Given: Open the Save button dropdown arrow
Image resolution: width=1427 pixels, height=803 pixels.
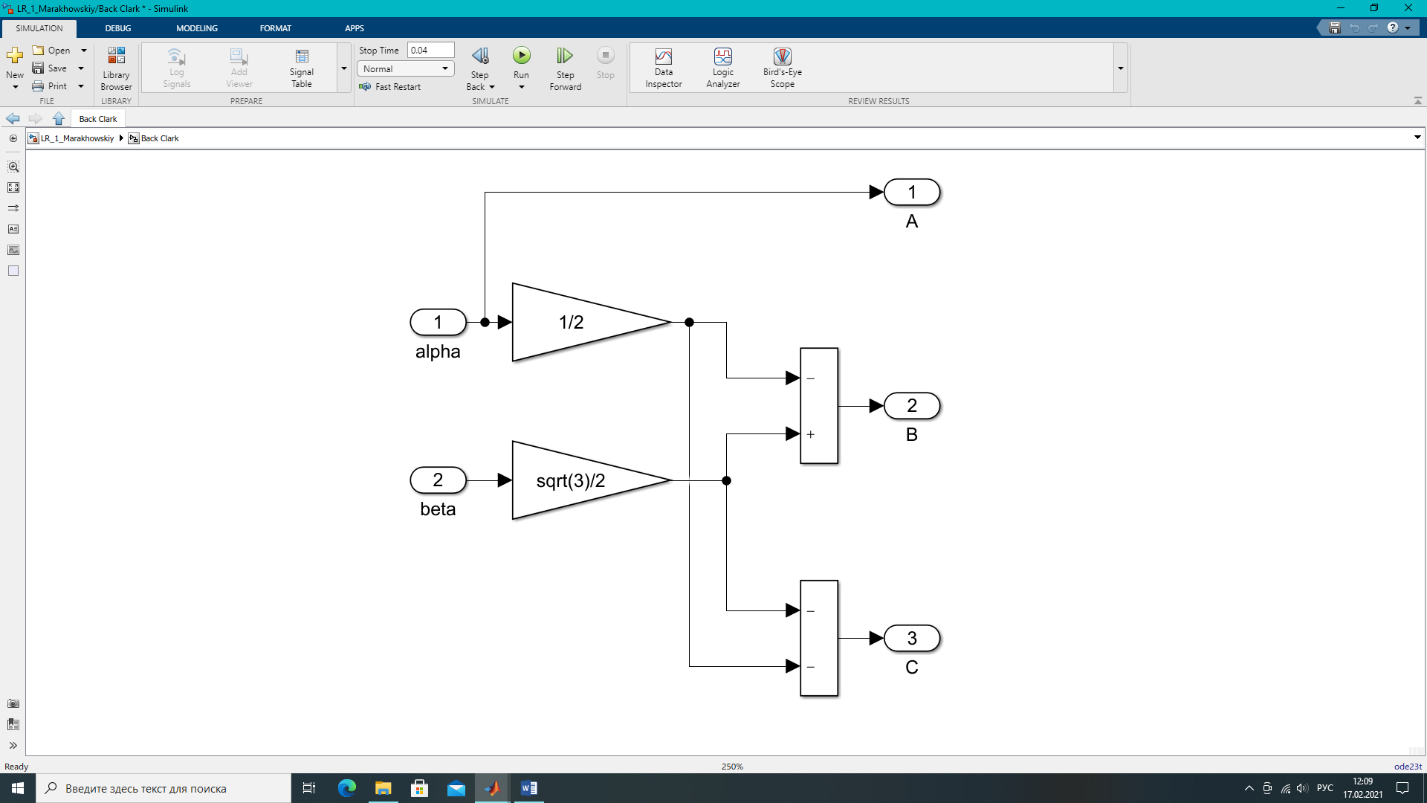Looking at the screenshot, I should pos(82,68).
